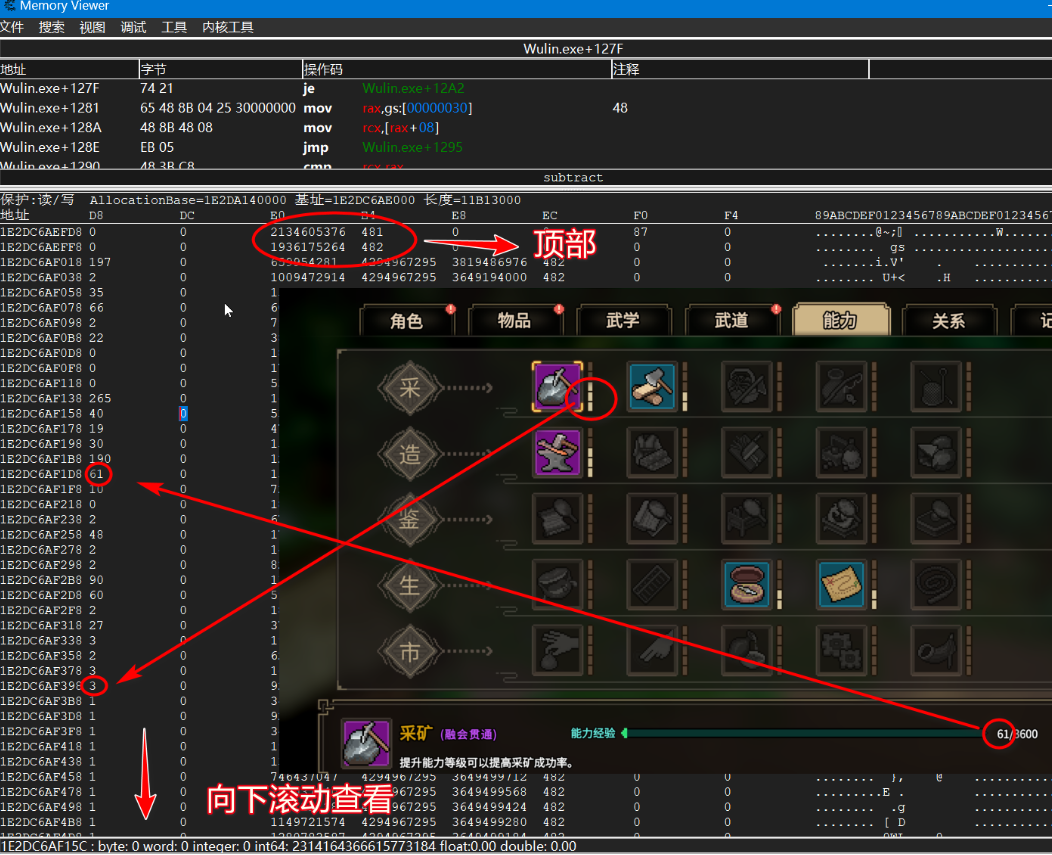Image resolution: width=1052 pixels, height=855 pixels.
Task: Click the 操作码 column header
Action: [x=323, y=69]
